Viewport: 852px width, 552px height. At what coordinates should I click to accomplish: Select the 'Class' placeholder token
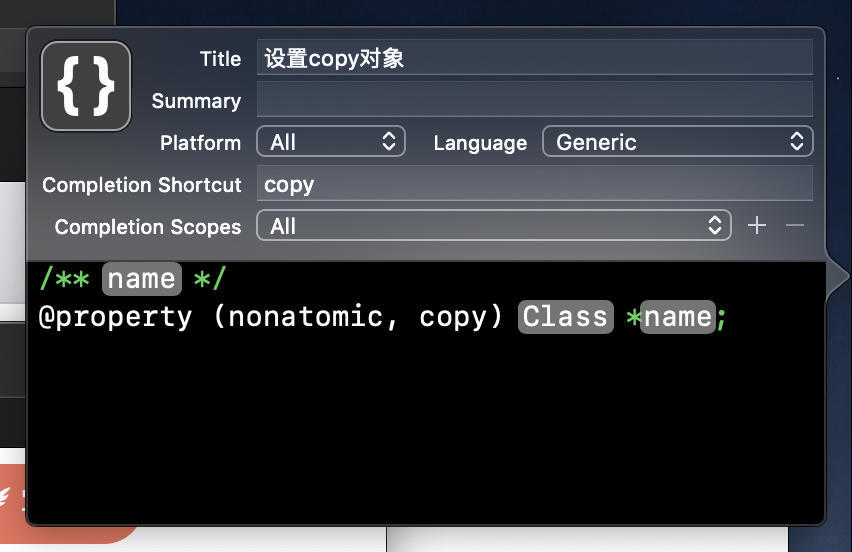[x=566, y=317]
